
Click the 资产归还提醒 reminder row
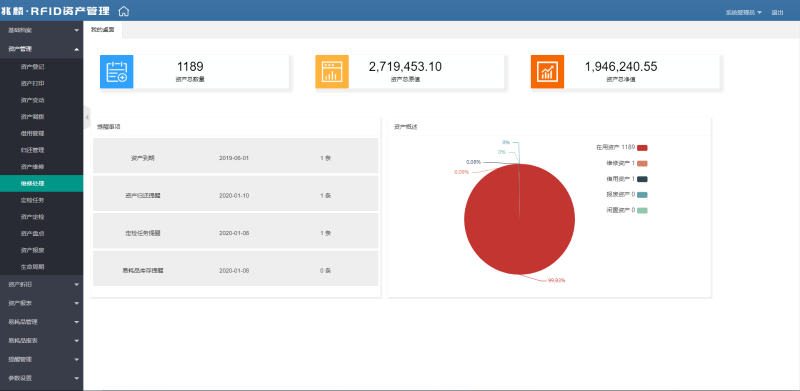(x=235, y=193)
